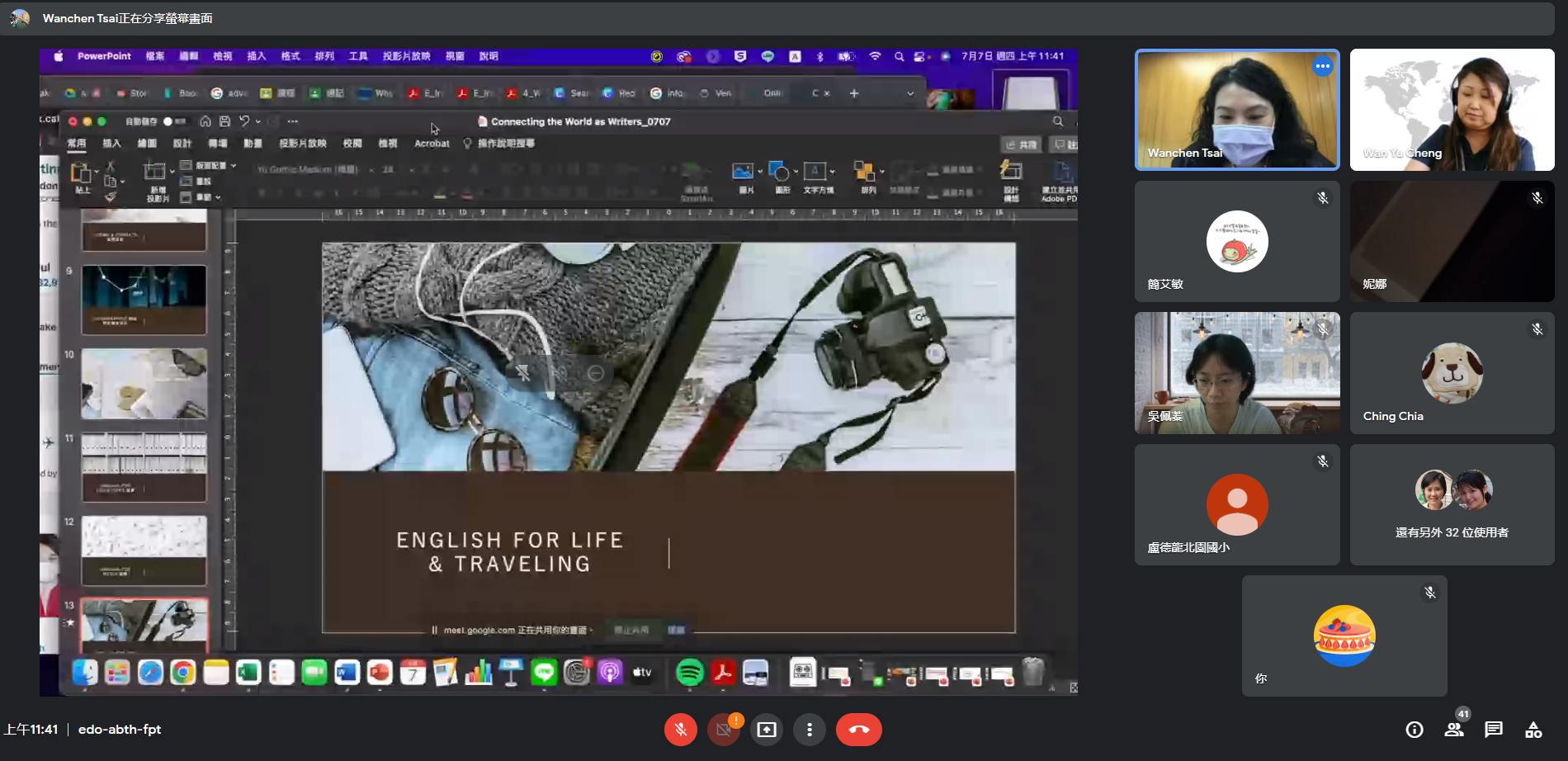The height and width of the screenshot is (761, 1568).
Task: Click the 操作說明搜尋 tell-me search box
Action: point(499,144)
